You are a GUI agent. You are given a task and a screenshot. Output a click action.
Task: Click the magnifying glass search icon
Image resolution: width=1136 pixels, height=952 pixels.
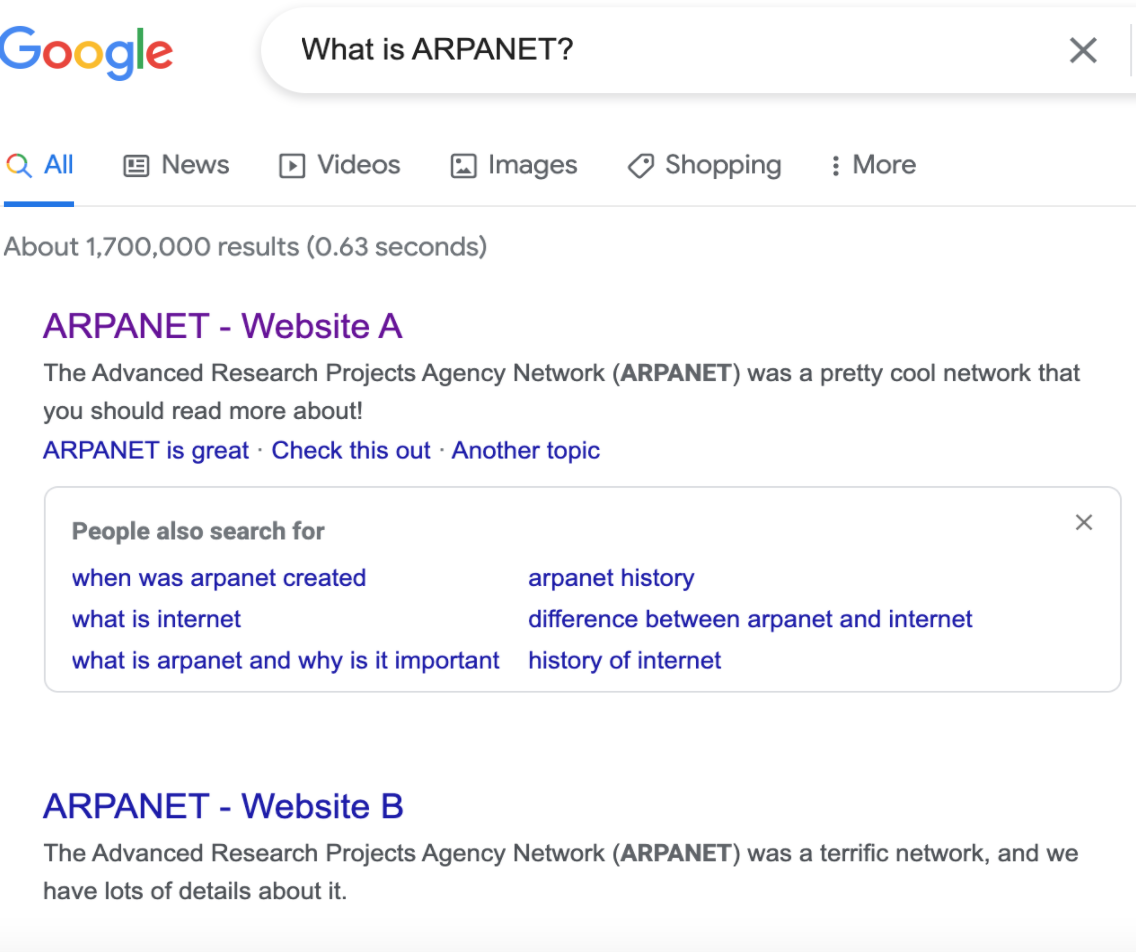click(x=20, y=165)
